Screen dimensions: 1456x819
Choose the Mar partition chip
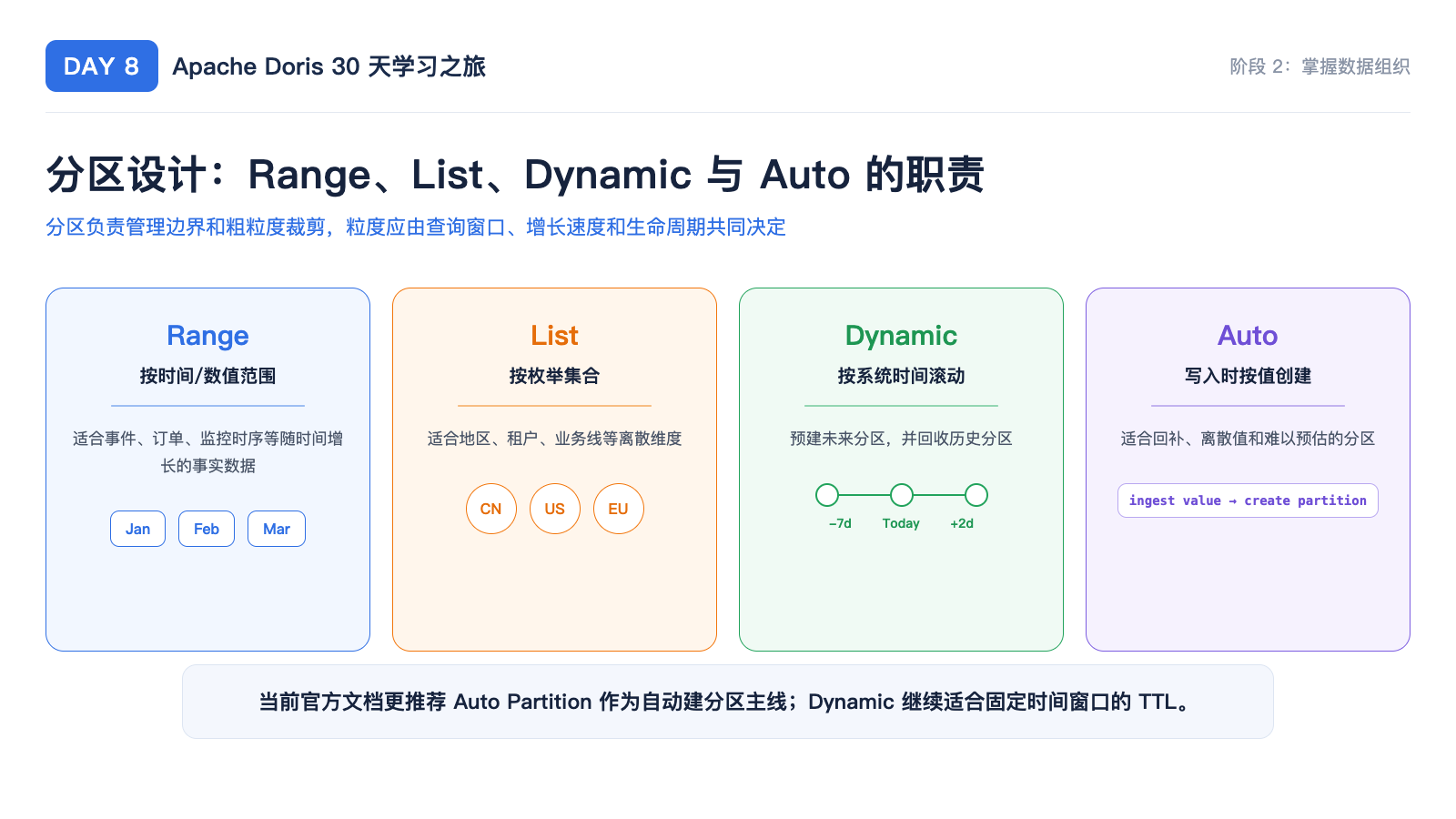(x=277, y=529)
